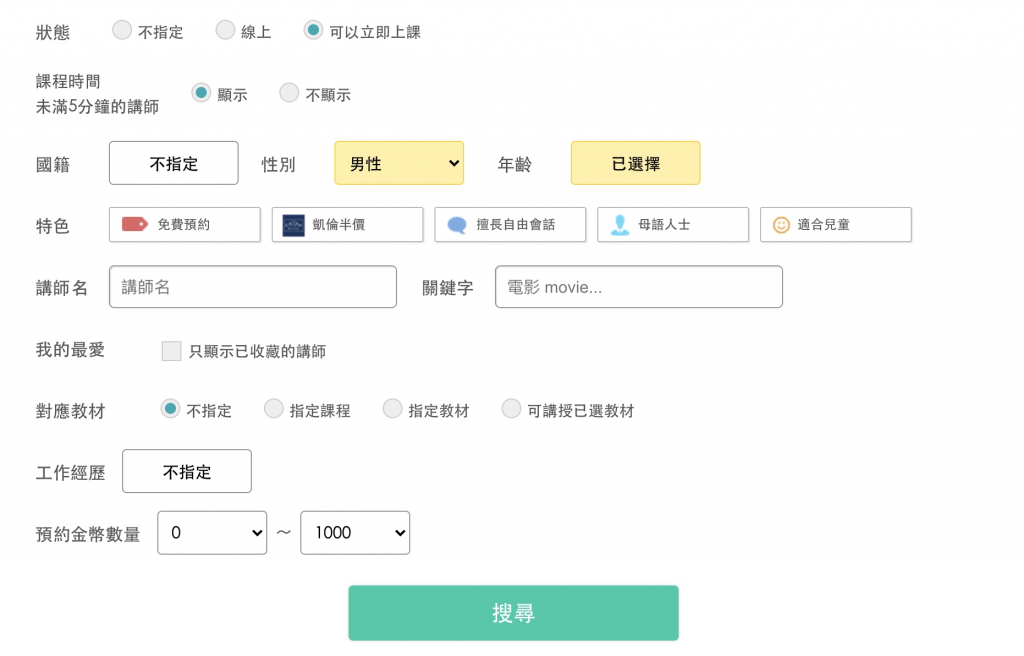Screen dimensions: 1024x656
Task: Choose 顯示 for teachers under 5 minutes
Action: click(x=201, y=93)
